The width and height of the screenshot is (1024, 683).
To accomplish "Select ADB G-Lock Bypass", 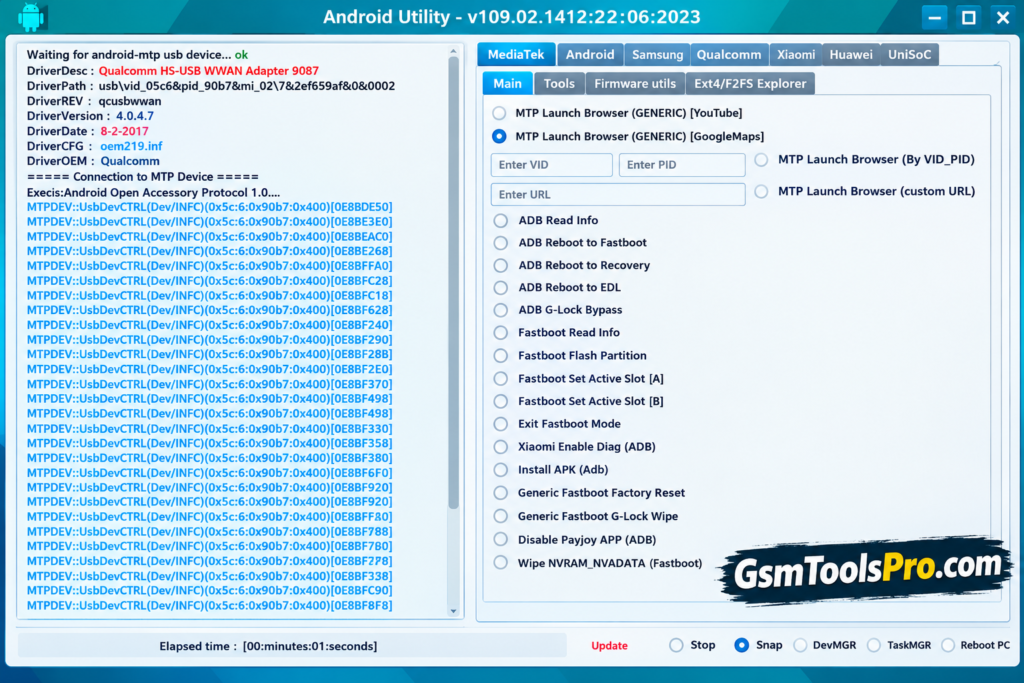I will point(501,310).
